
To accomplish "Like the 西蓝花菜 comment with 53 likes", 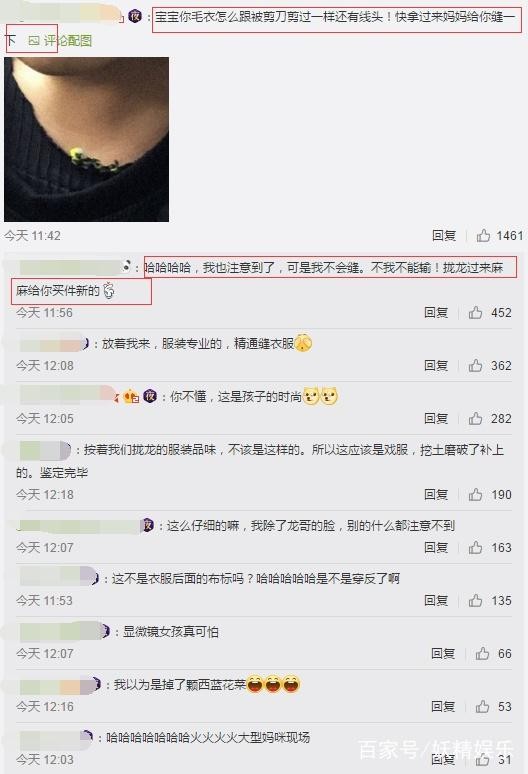I will point(482,706).
